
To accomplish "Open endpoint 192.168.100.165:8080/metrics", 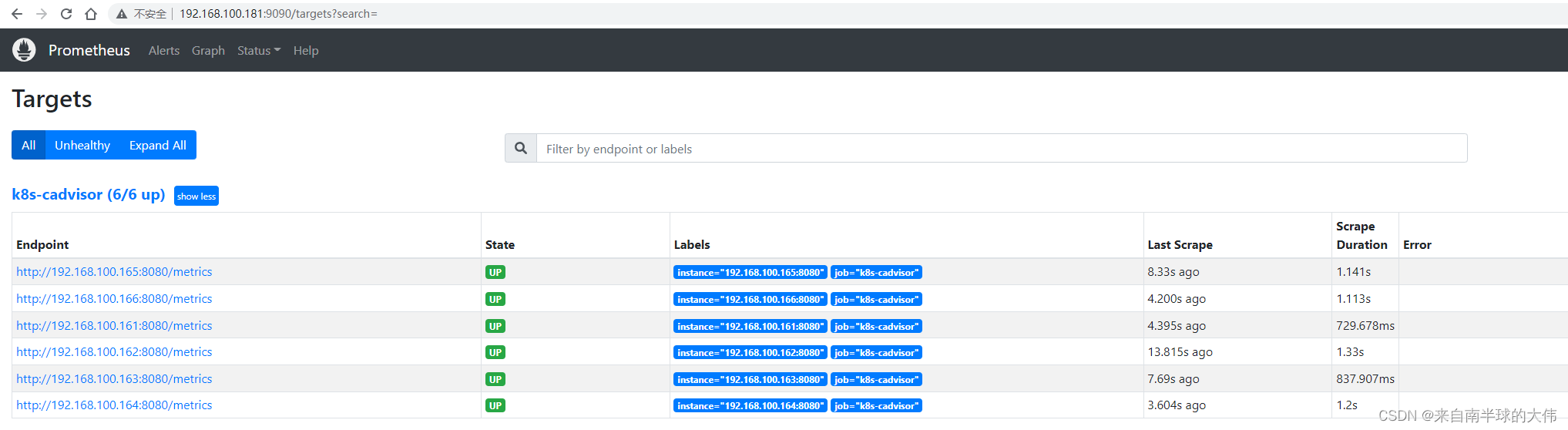I will [x=114, y=271].
